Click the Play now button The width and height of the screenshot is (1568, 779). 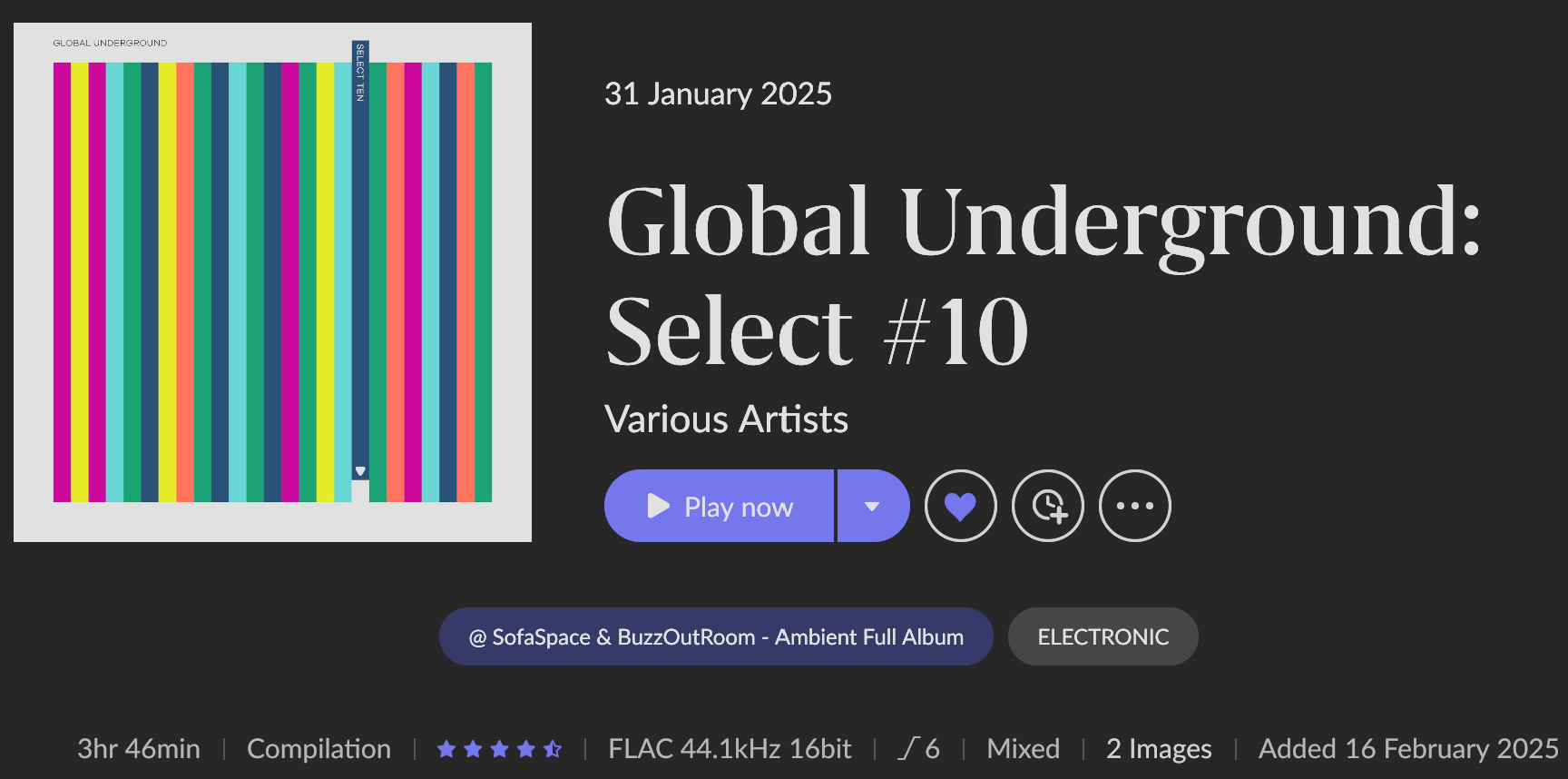(x=719, y=506)
